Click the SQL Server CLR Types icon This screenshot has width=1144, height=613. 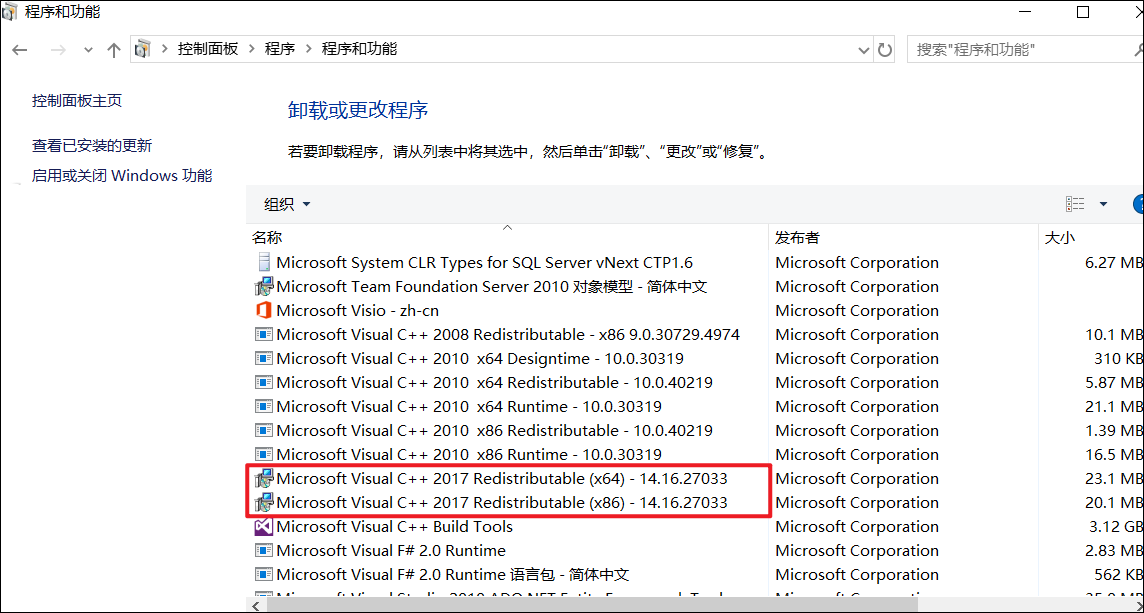264,263
